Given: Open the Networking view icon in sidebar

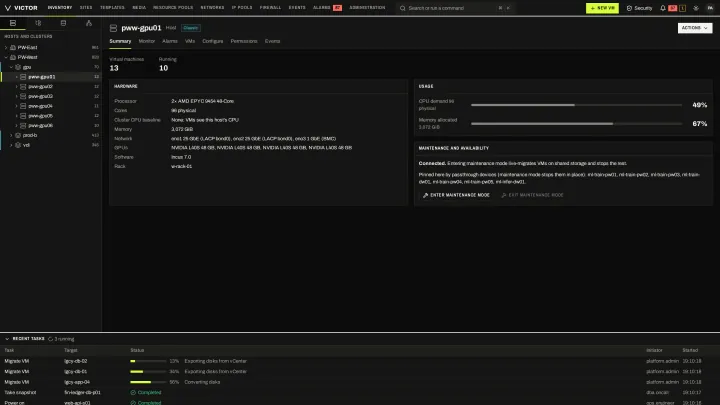Looking at the screenshot, I should (x=89, y=23).
